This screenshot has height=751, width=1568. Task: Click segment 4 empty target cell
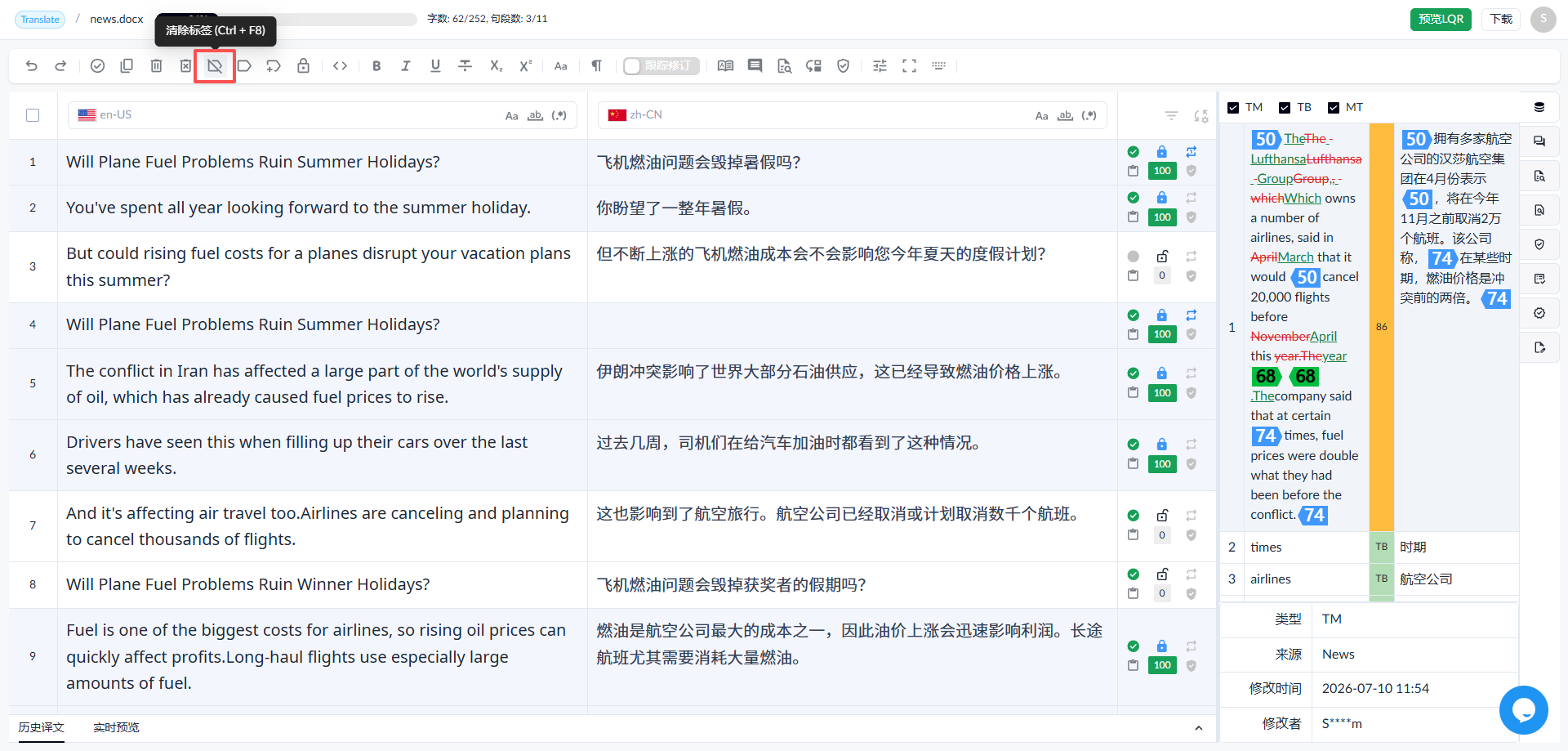[852, 325]
